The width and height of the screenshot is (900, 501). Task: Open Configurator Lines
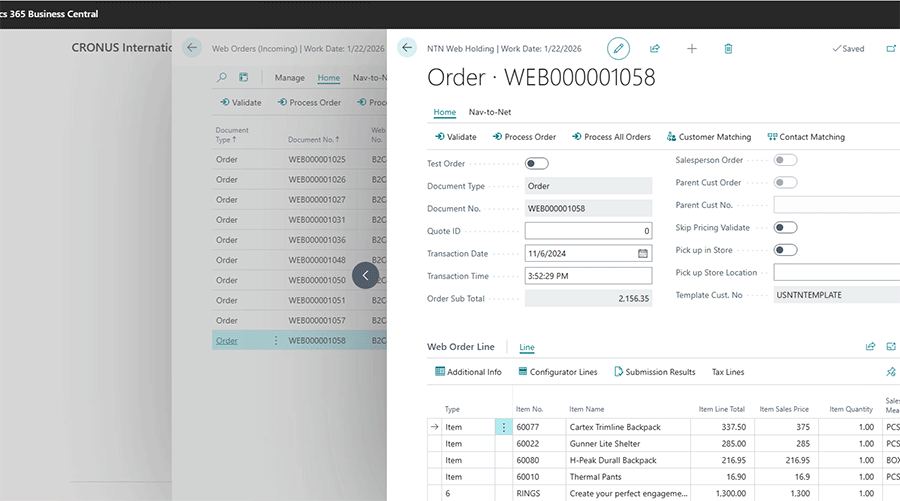(x=558, y=372)
